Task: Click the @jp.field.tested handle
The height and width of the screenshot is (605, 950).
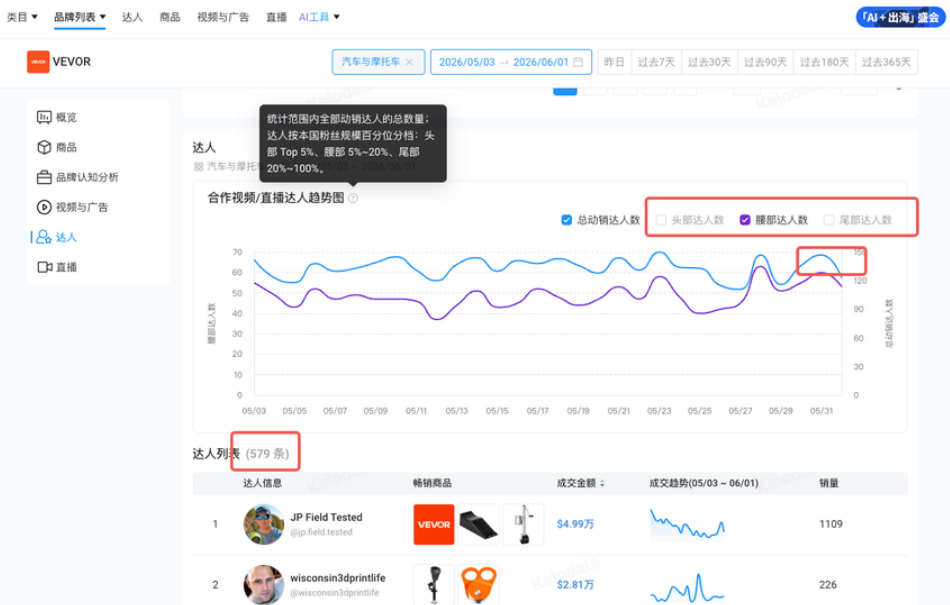Action: pos(321,532)
